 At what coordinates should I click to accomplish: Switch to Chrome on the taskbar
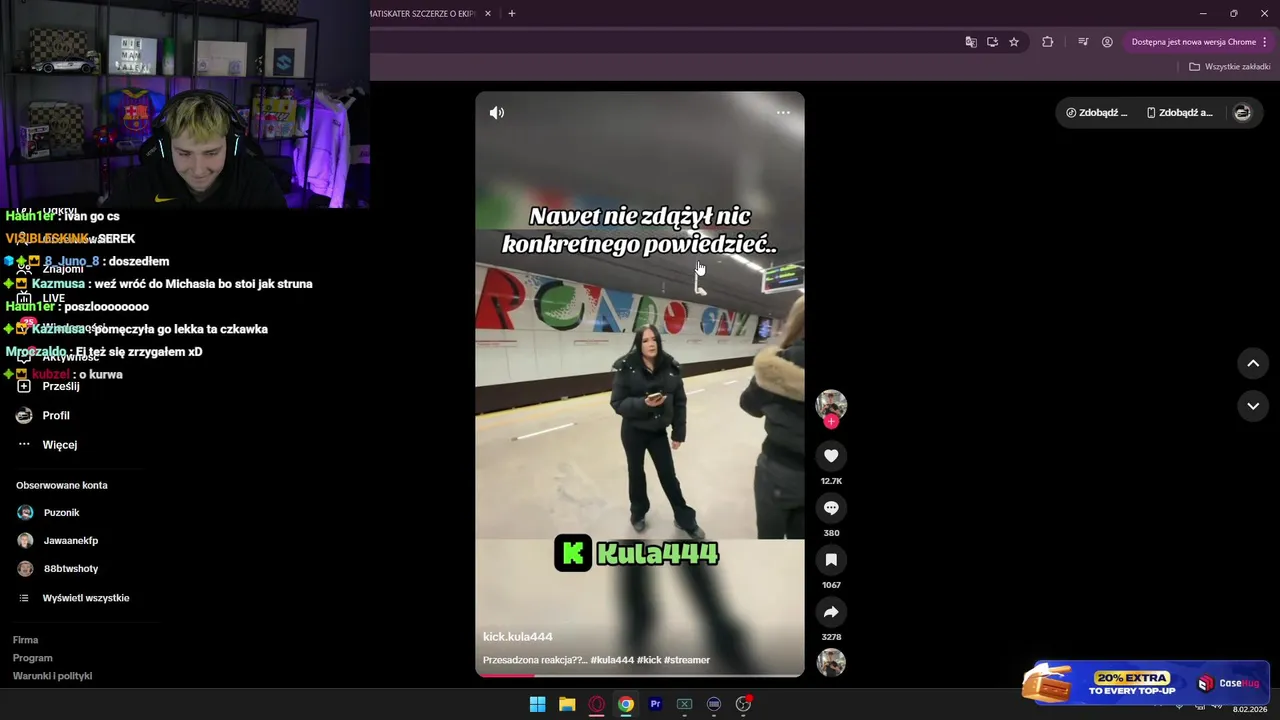(x=626, y=704)
